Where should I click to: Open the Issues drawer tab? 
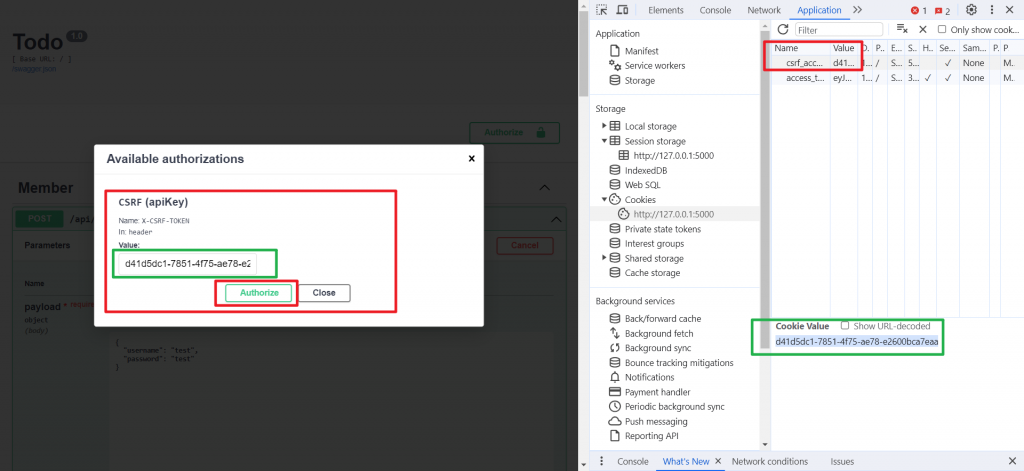(x=842, y=461)
